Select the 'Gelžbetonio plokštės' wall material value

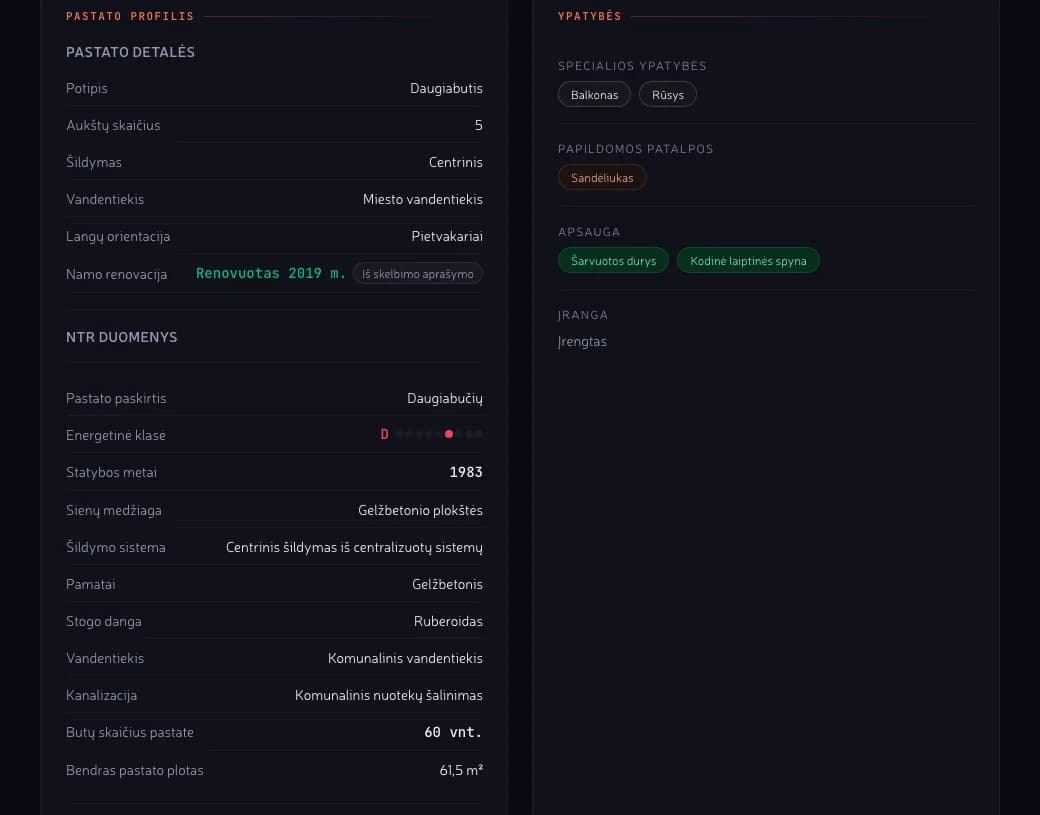[x=420, y=510]
